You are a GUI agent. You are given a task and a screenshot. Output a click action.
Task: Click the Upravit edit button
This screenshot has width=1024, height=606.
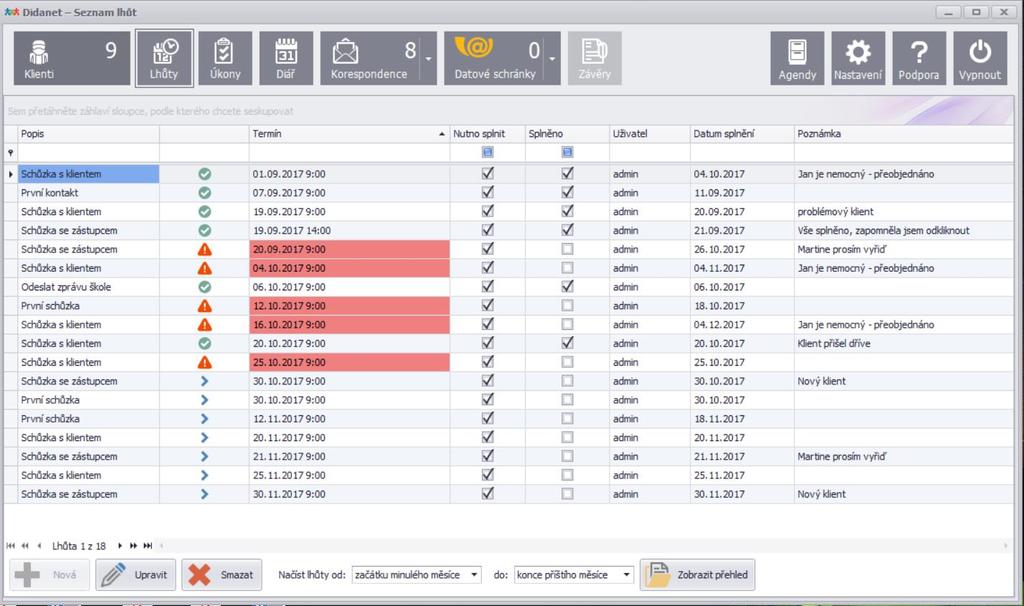pos(136,575)
